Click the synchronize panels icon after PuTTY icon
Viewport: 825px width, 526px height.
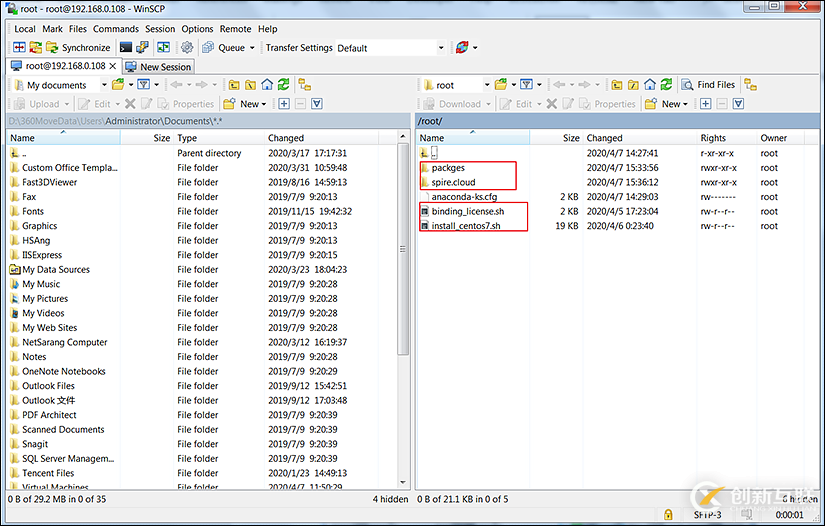(164, 47)
